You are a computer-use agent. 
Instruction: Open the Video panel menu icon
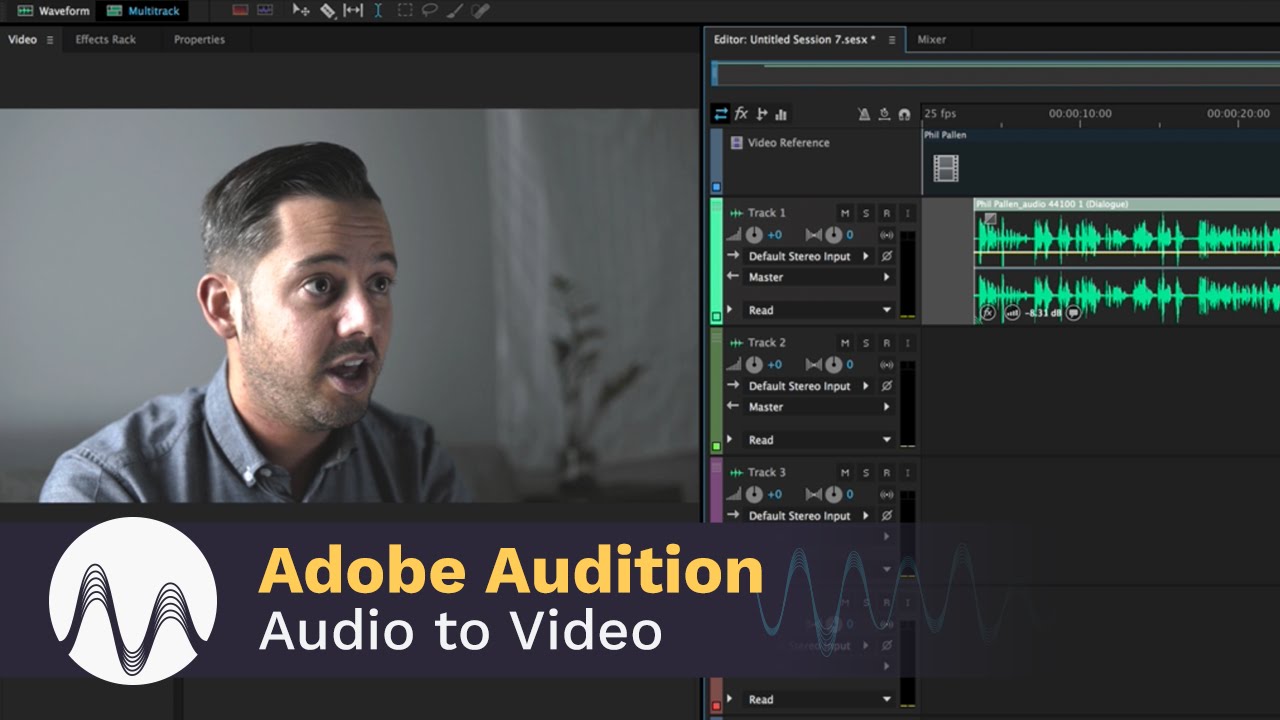point(50,40)
